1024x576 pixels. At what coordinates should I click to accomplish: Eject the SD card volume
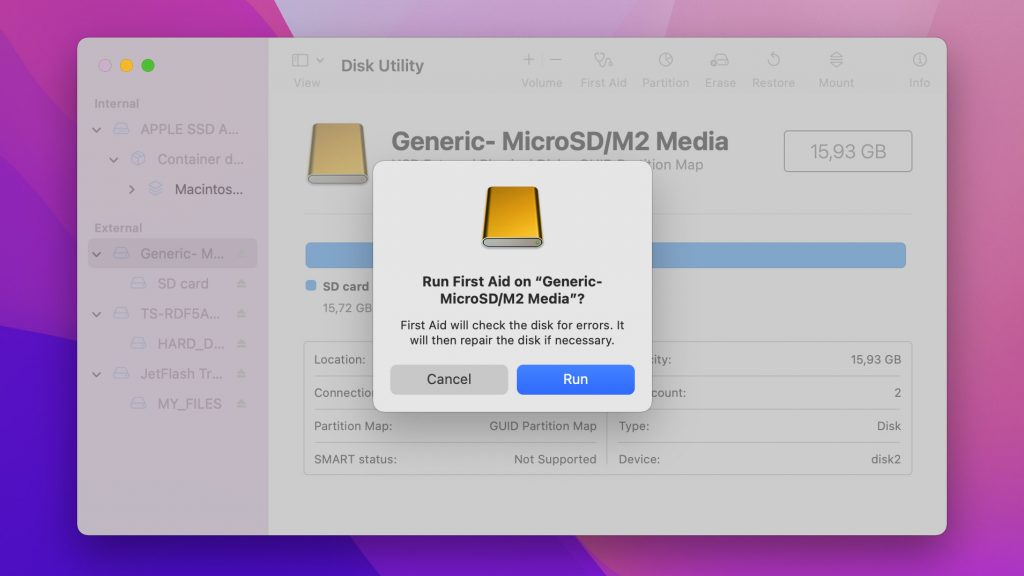point(240,283)
